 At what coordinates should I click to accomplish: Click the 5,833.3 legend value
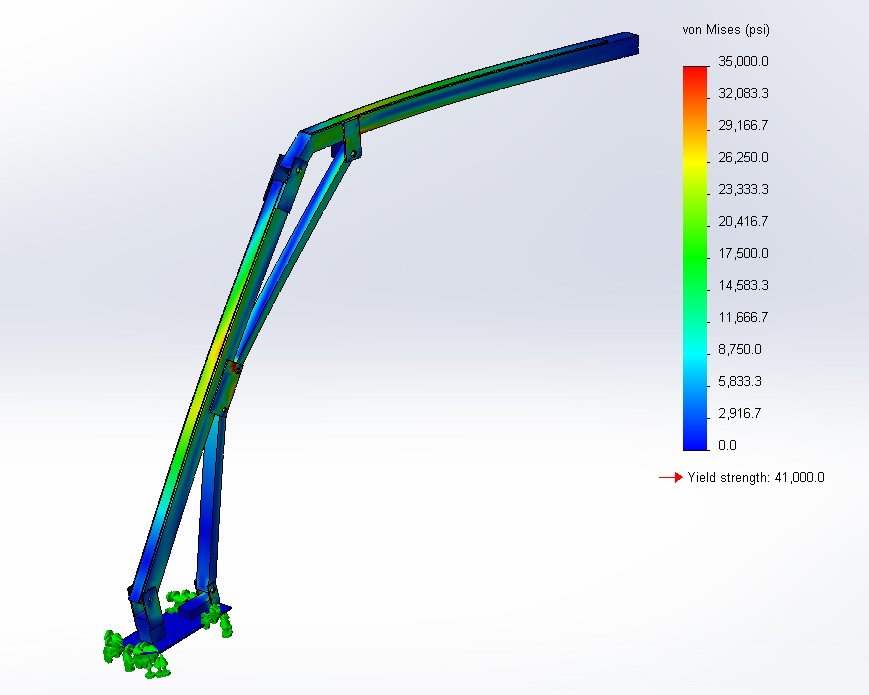[740, 382]
